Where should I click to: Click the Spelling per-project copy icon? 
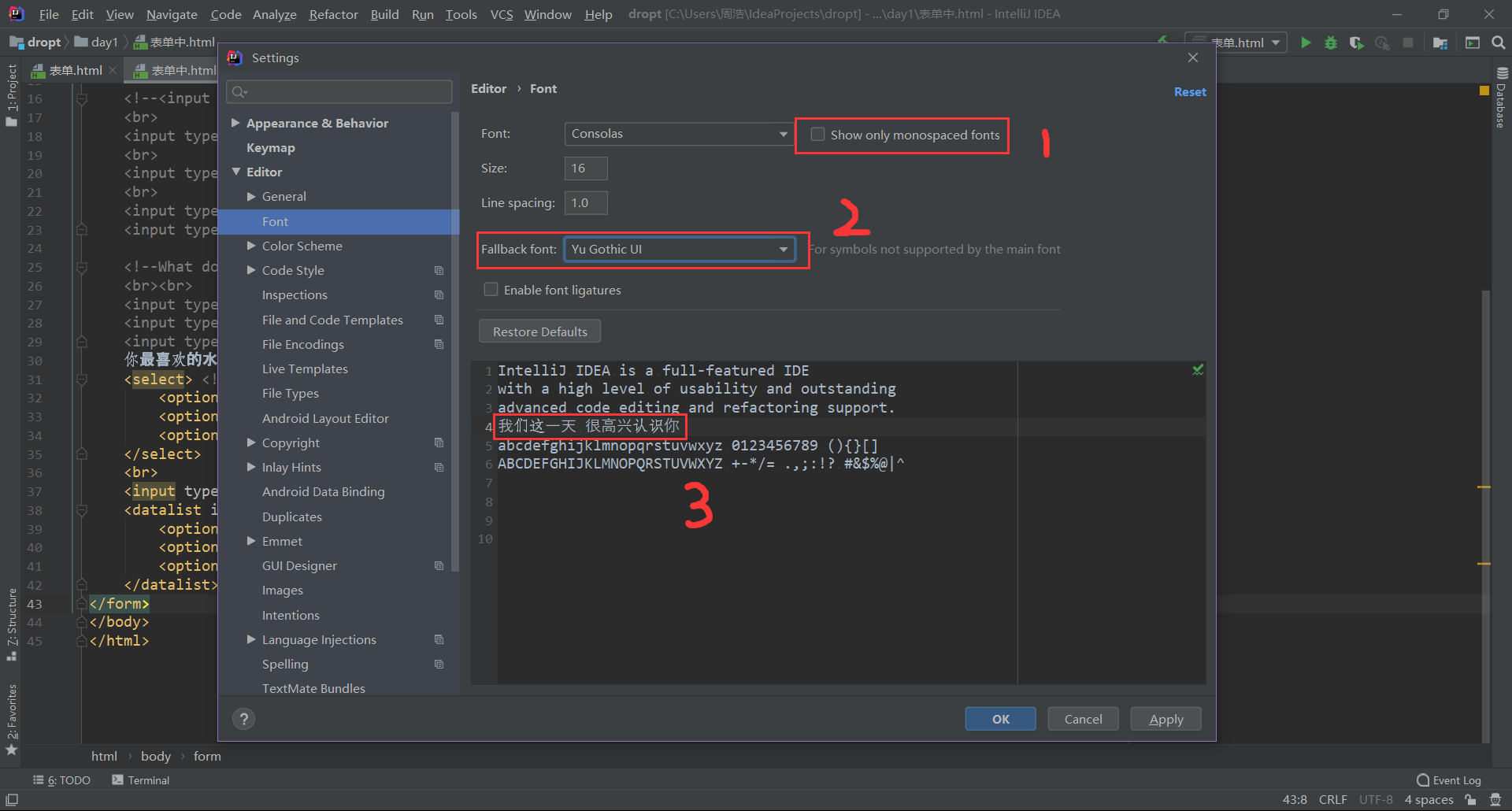pos(439,664)
